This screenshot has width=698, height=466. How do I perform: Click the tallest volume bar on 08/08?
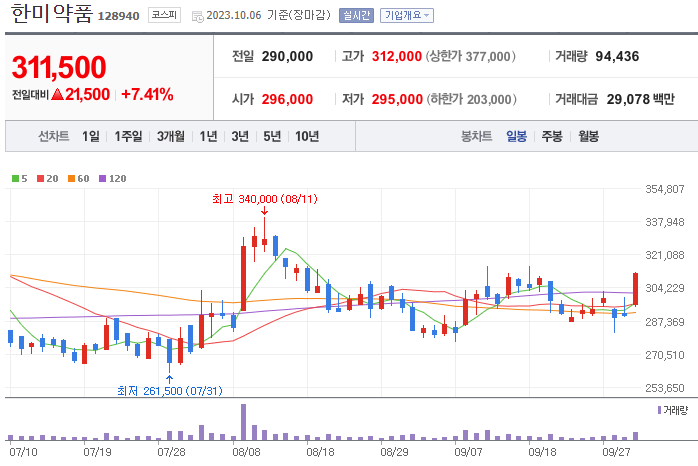point(243,422)
